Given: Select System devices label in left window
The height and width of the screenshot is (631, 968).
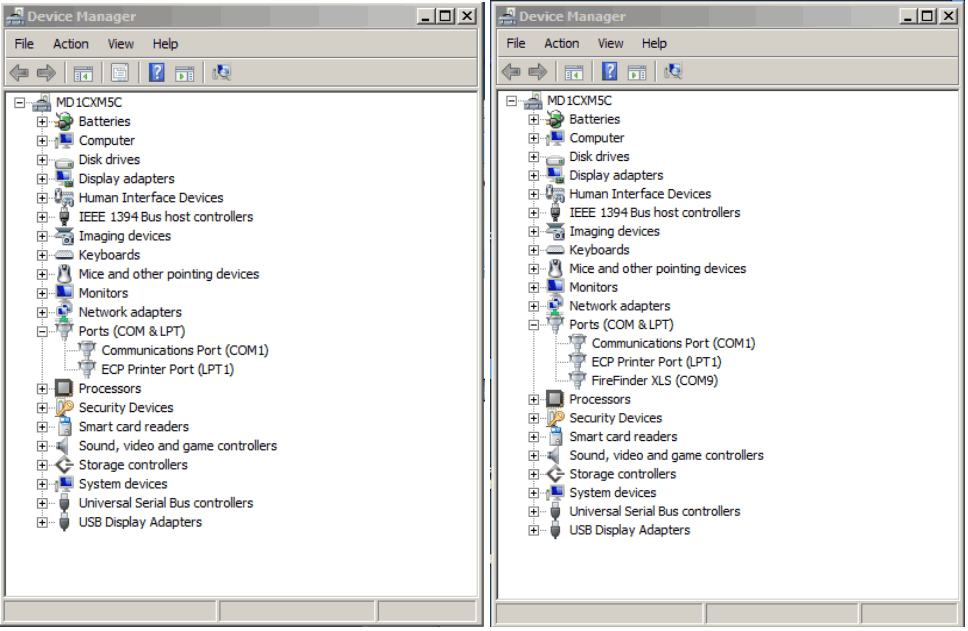Looking at the screenshot, I should 123,484.
